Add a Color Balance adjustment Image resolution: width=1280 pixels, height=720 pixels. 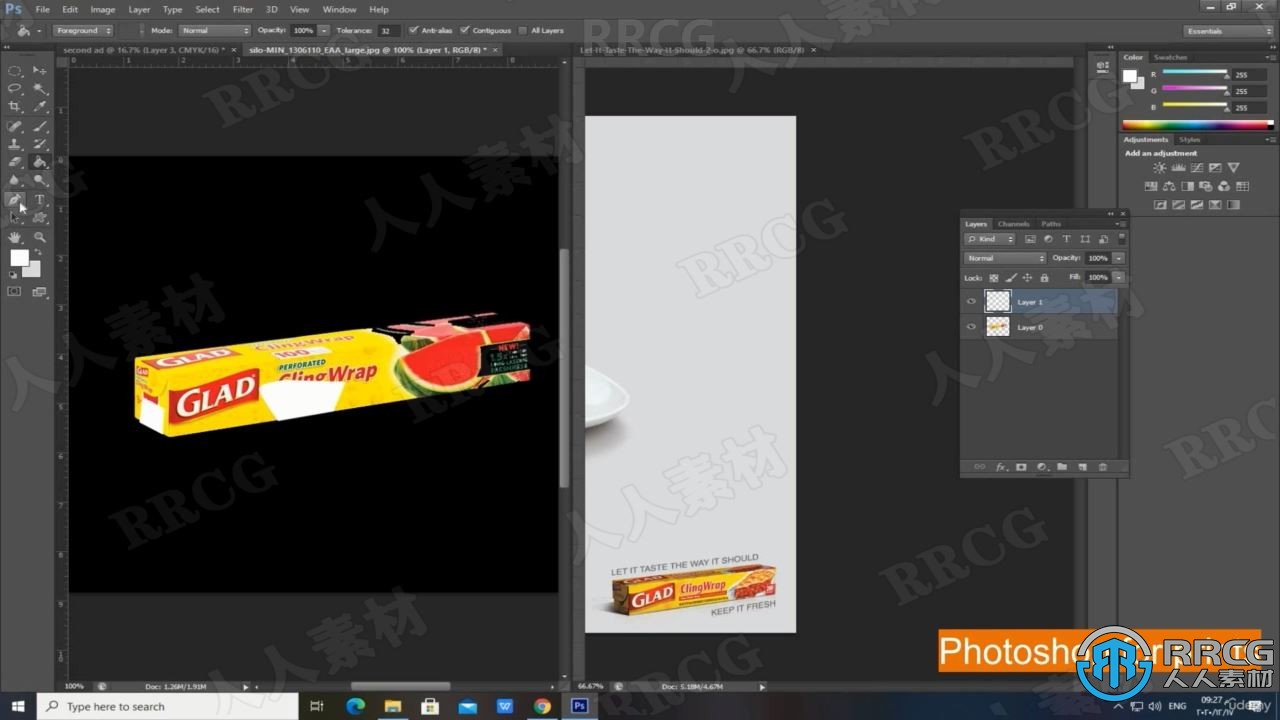pos(1170,186)
